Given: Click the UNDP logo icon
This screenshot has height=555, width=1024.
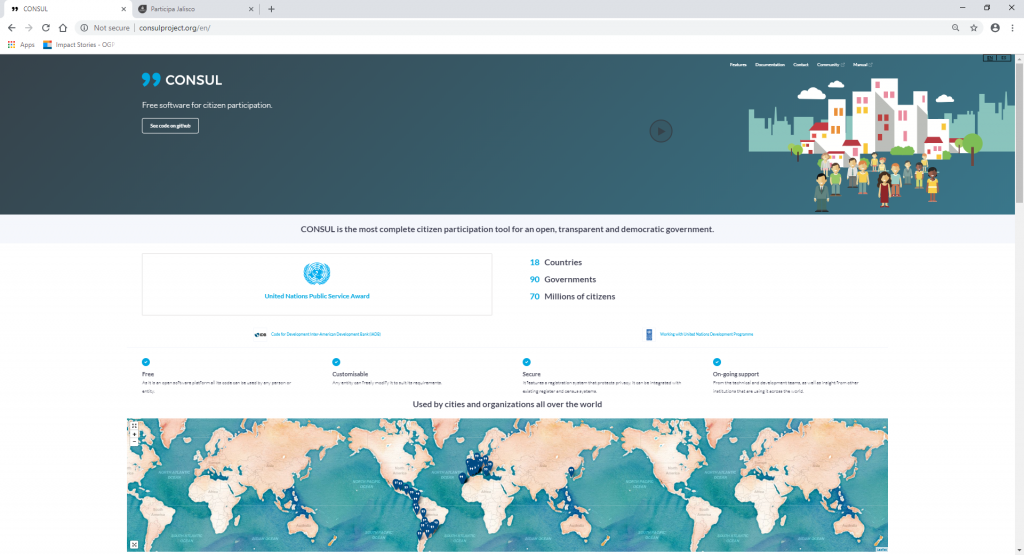Looking at the screenshot, I should pyautogui.click(x=649, y=334).
